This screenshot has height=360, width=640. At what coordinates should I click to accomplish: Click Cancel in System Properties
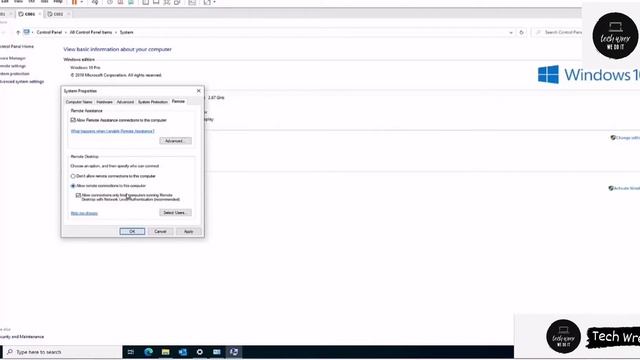(160, 231)
